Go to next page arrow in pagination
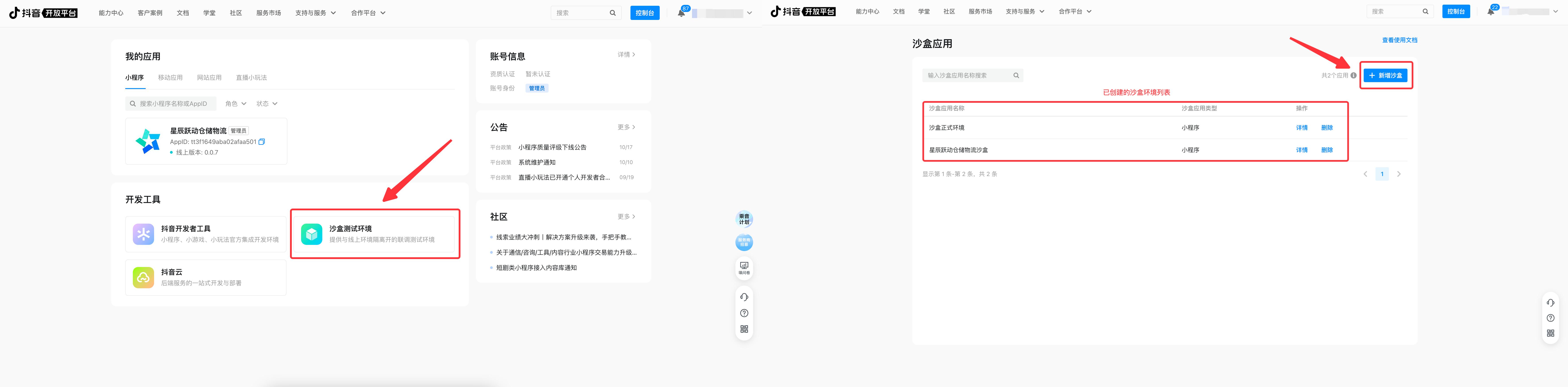This screenshot has height=387, width=1568. click(1399, 174)
